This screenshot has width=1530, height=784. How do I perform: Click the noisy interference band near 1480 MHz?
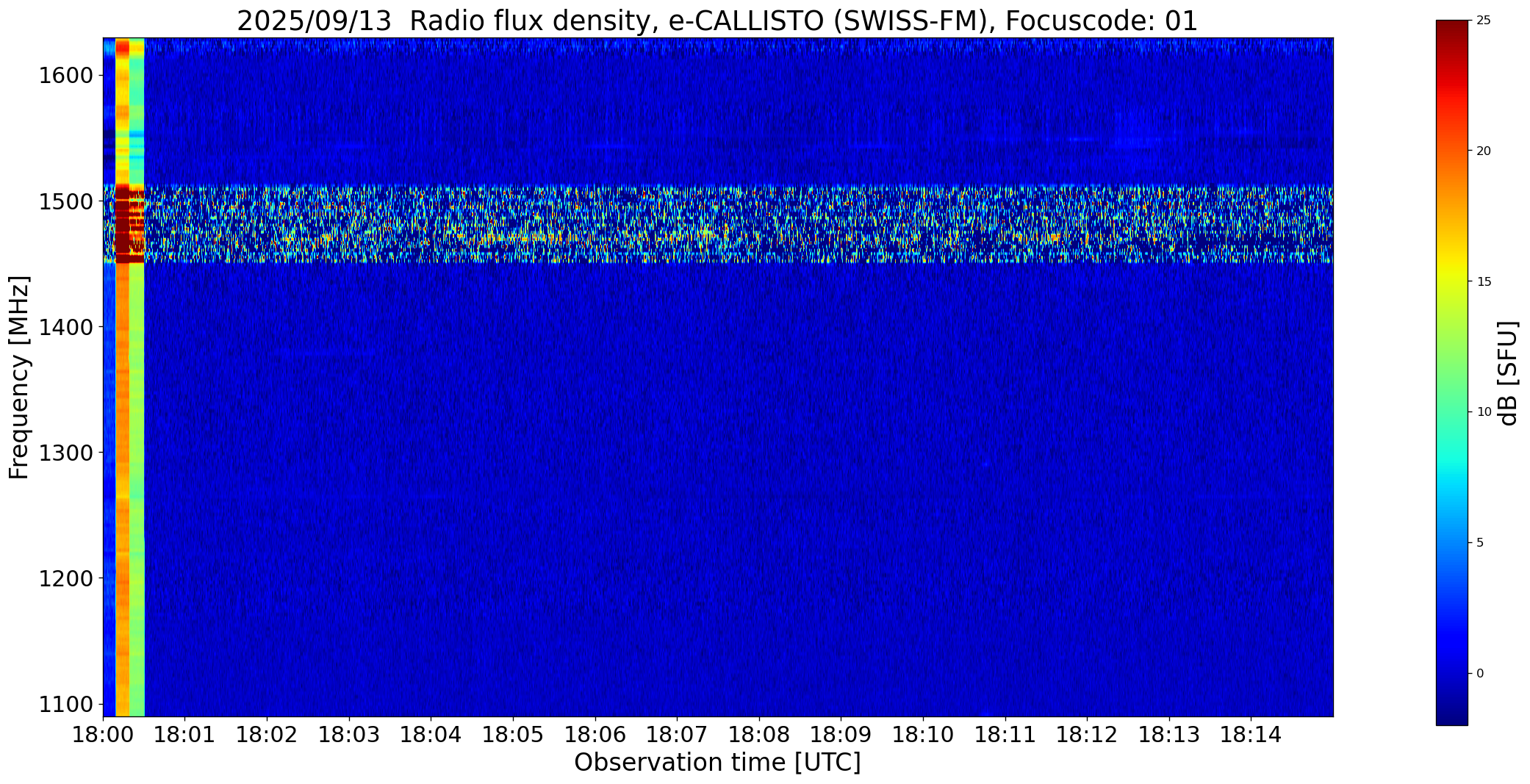pos(717,223)
